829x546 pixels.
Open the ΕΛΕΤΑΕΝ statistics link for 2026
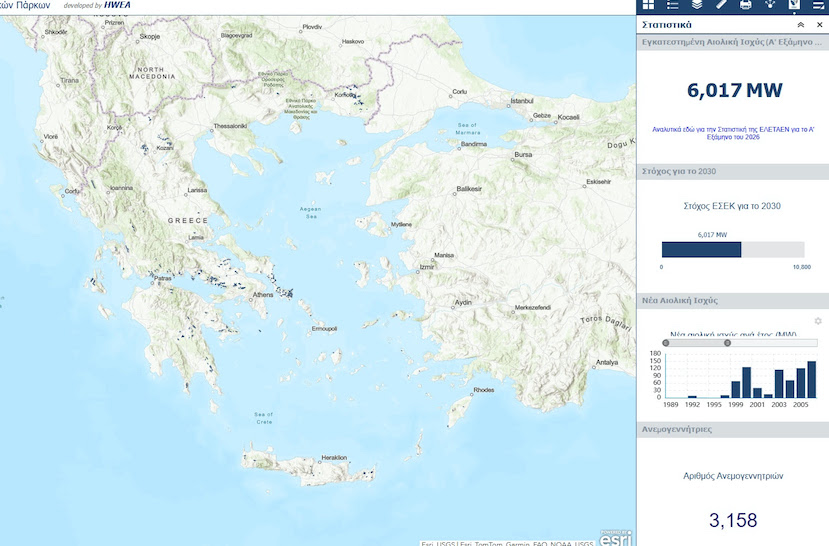733,133
